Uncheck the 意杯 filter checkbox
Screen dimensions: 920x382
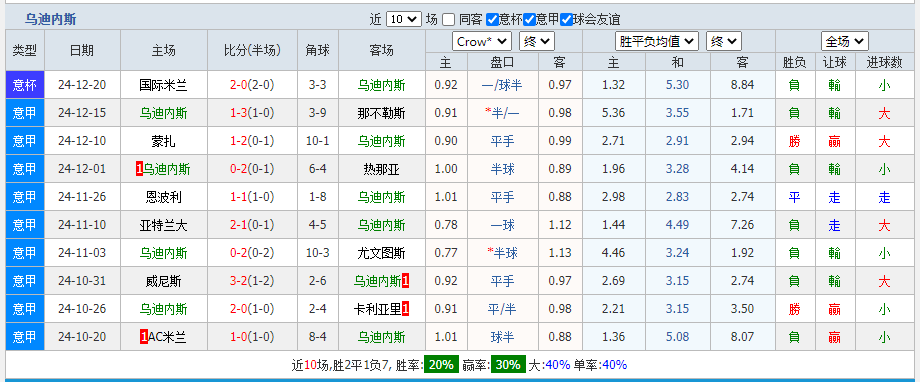pos(492,19)
